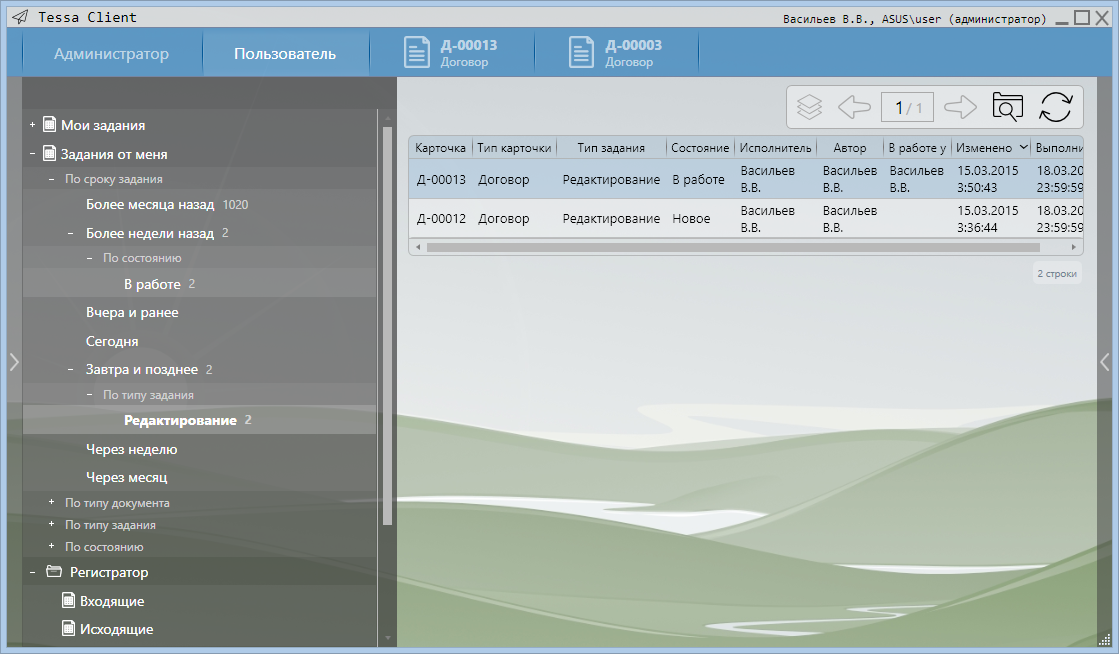Click the Исходящие document icon

point(68,629)
